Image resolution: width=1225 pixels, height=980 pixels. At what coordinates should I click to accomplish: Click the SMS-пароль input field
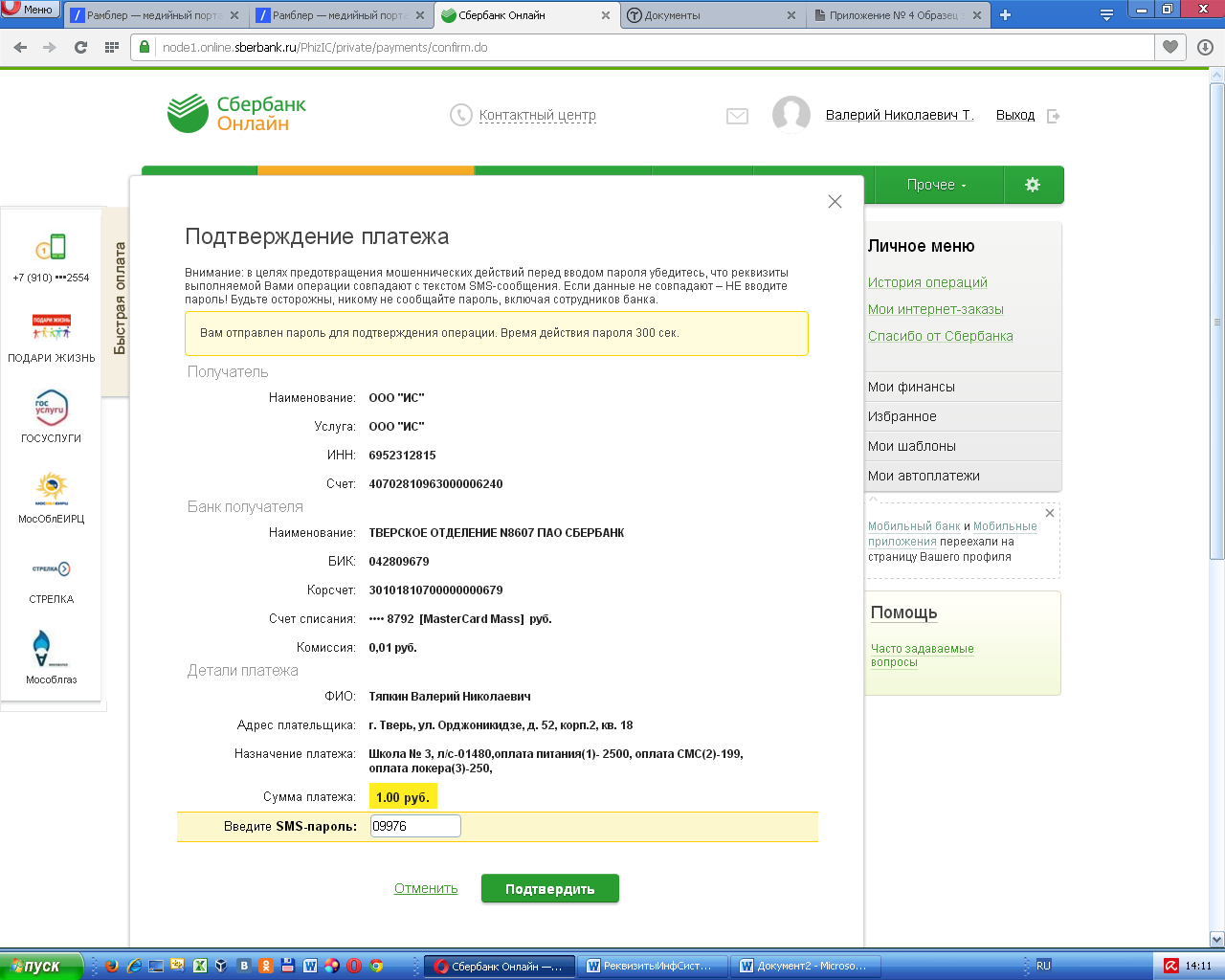click(x=415, y=826)
